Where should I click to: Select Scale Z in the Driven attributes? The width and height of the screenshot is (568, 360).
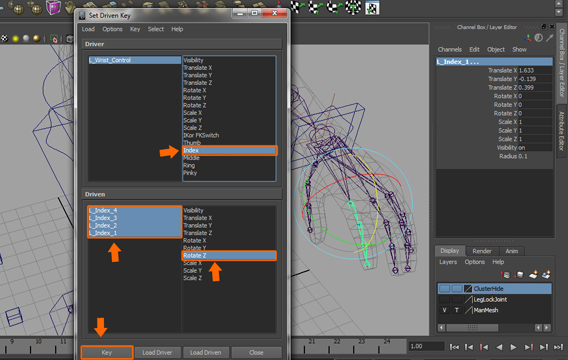click(192, 278)
